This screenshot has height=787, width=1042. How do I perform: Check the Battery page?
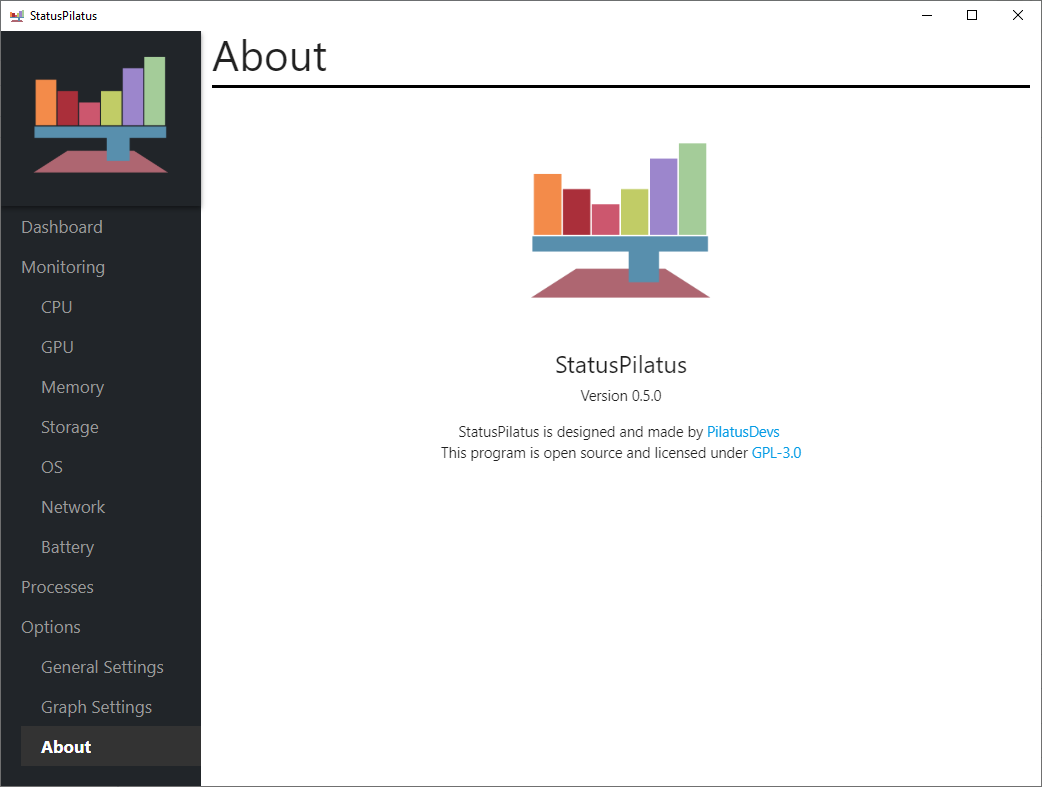pos(110,547)
